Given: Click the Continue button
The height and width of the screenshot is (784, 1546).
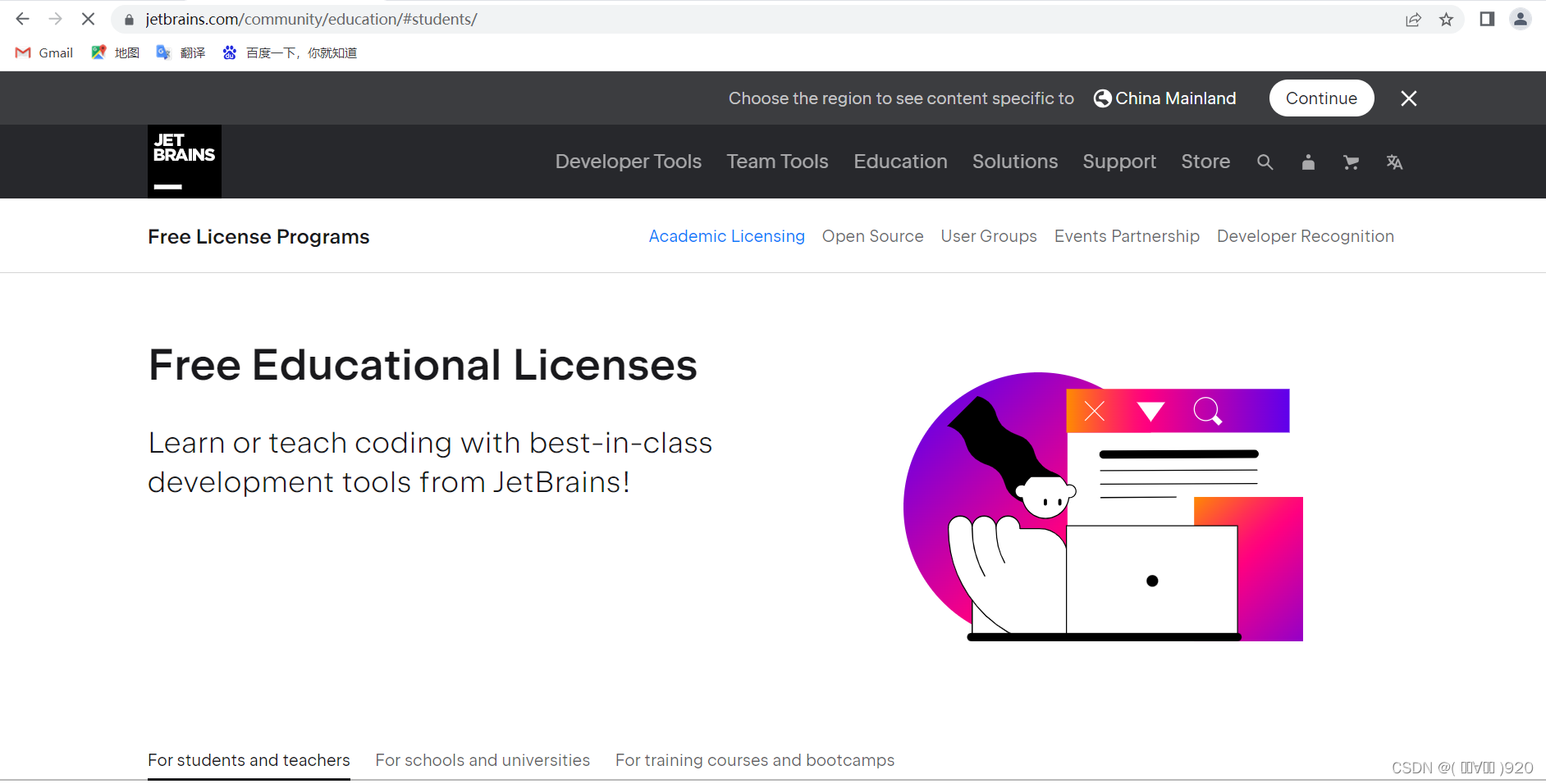Looking at the screenshot, I should (x=1321, y=98).
